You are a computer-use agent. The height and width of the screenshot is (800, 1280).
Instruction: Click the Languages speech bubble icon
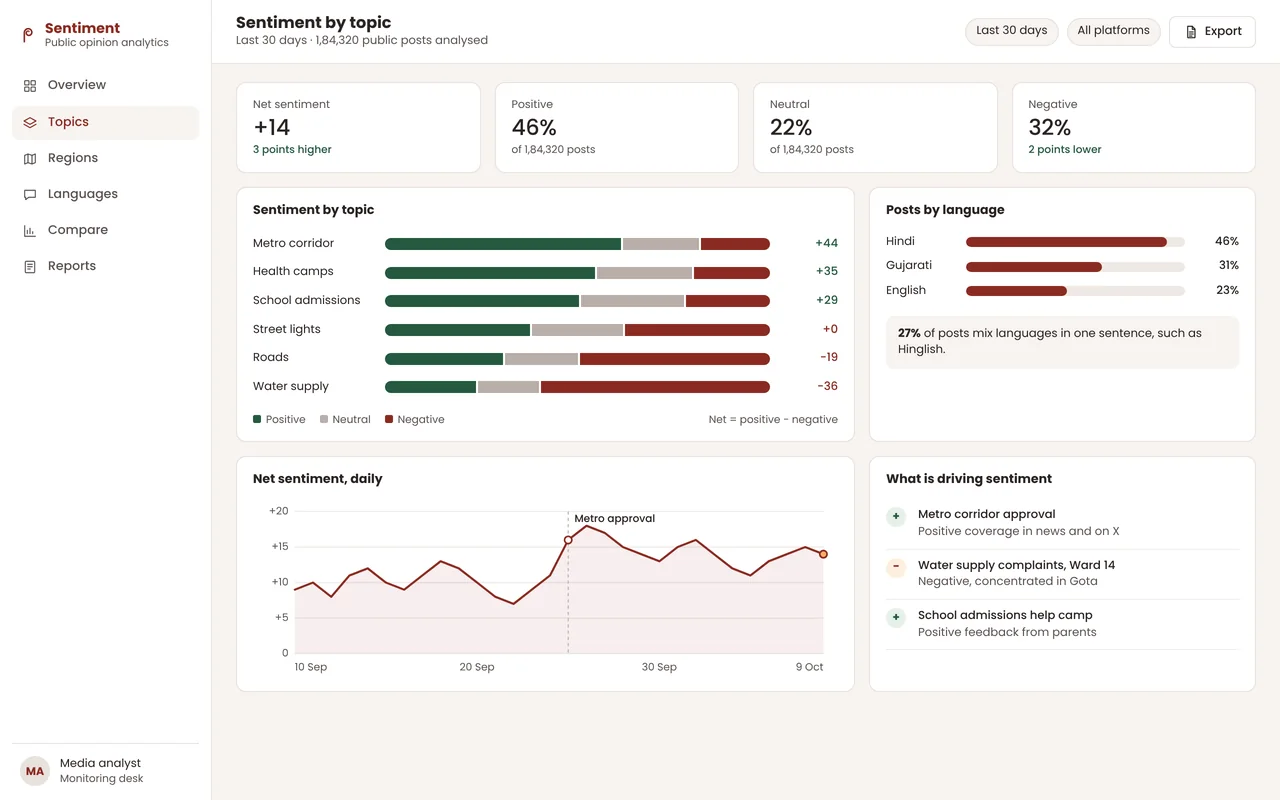(x=30, y=194)
